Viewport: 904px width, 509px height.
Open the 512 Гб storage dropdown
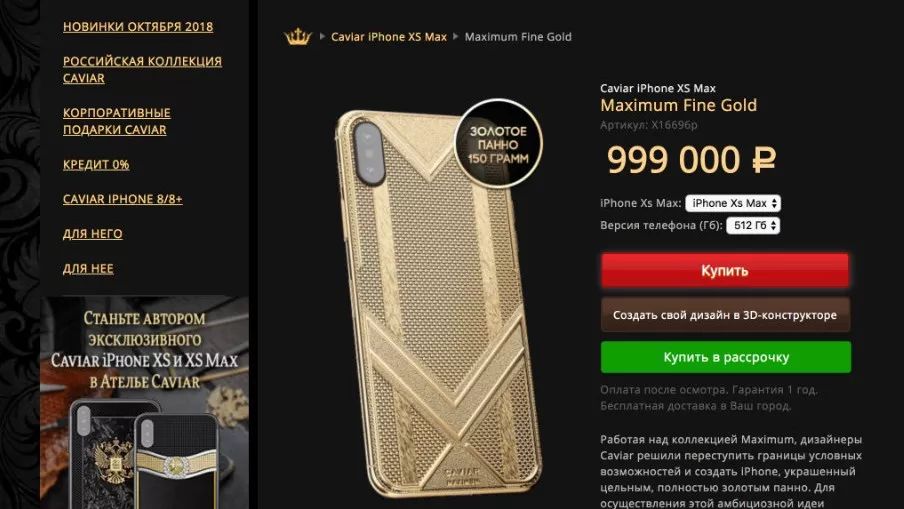[x=753, y=225]
